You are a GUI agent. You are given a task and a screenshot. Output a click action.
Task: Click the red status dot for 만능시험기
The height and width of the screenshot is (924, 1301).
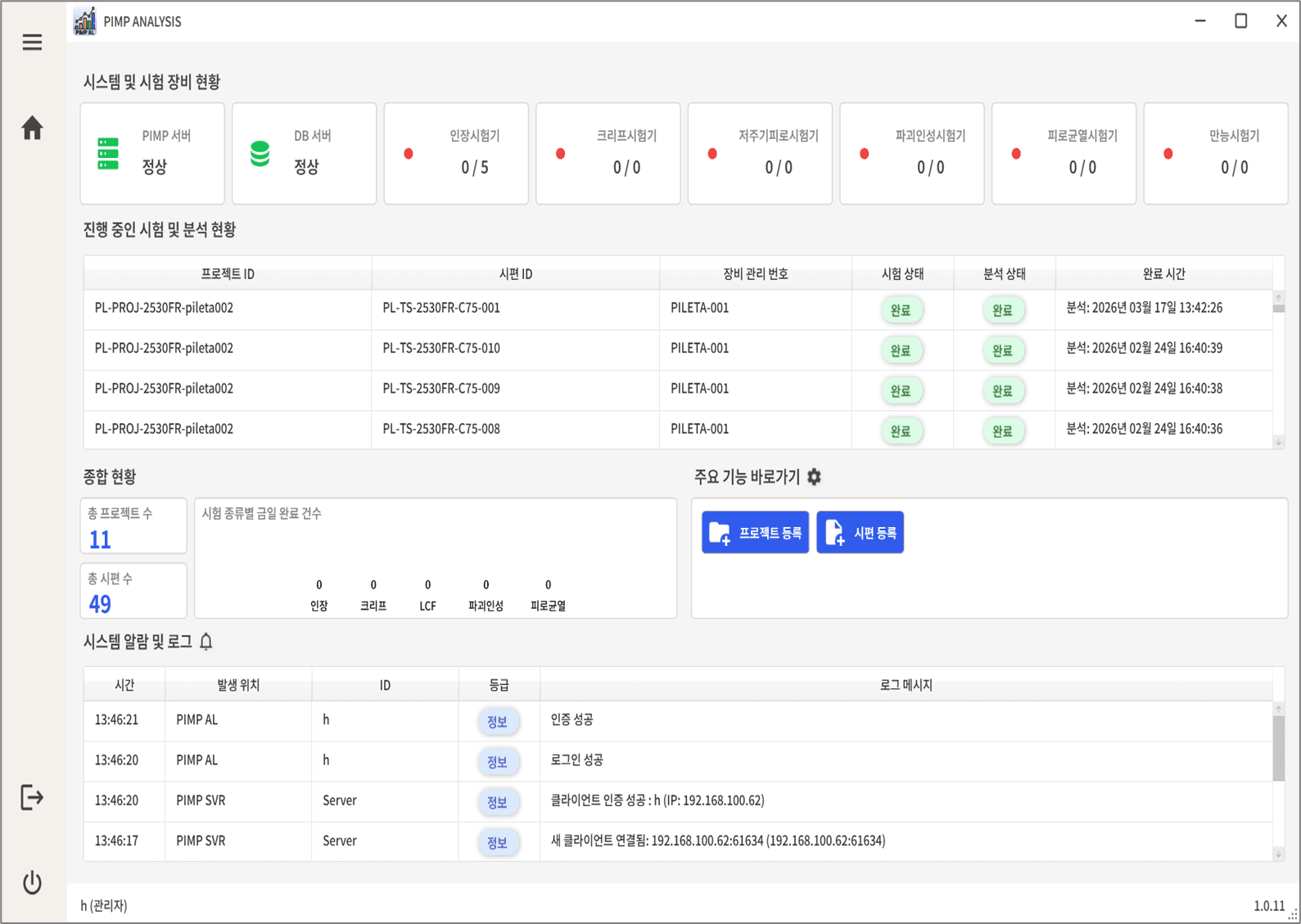click(1168, 153)
